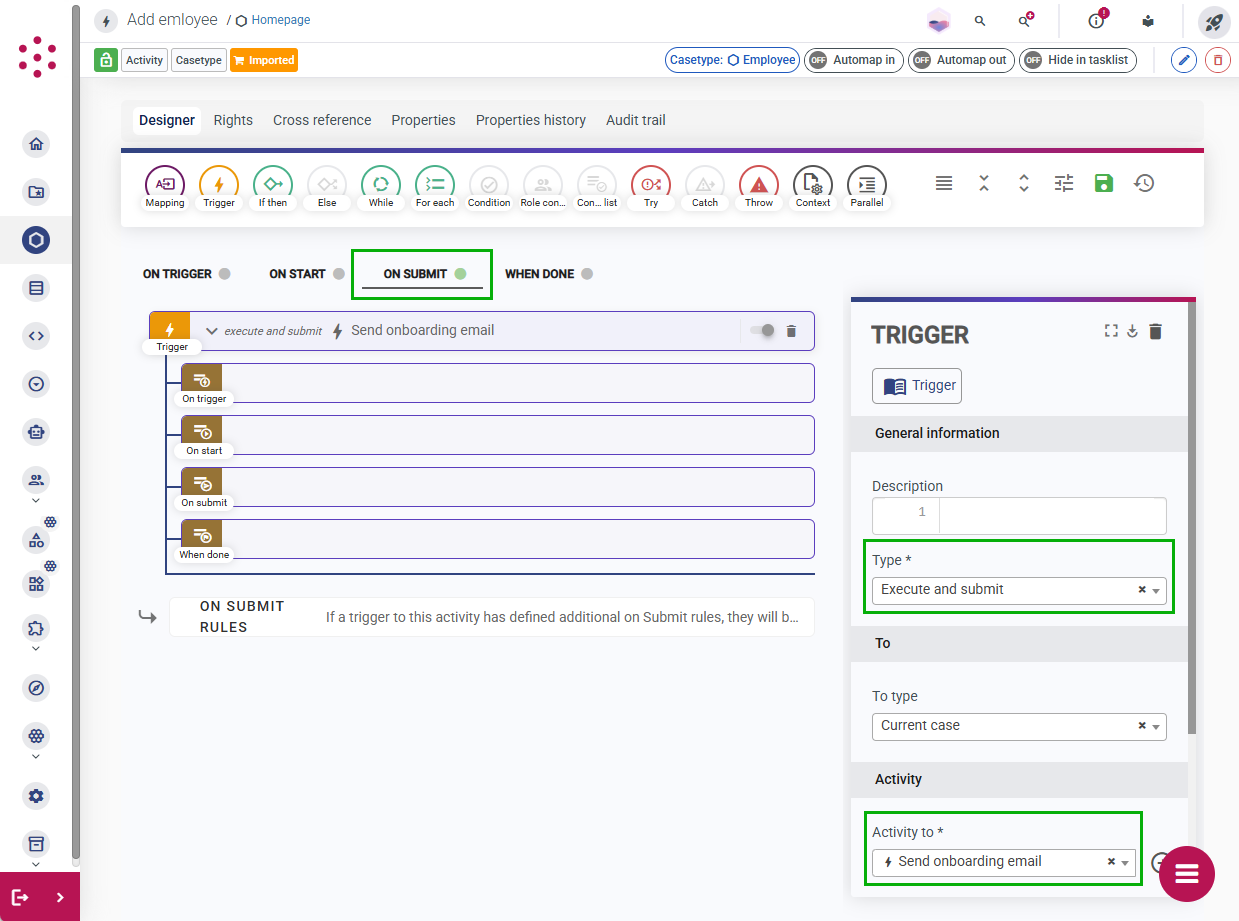Toggle Automap out switch
Viewport: 1239px width, 921px height.
[x=961, y=60]
